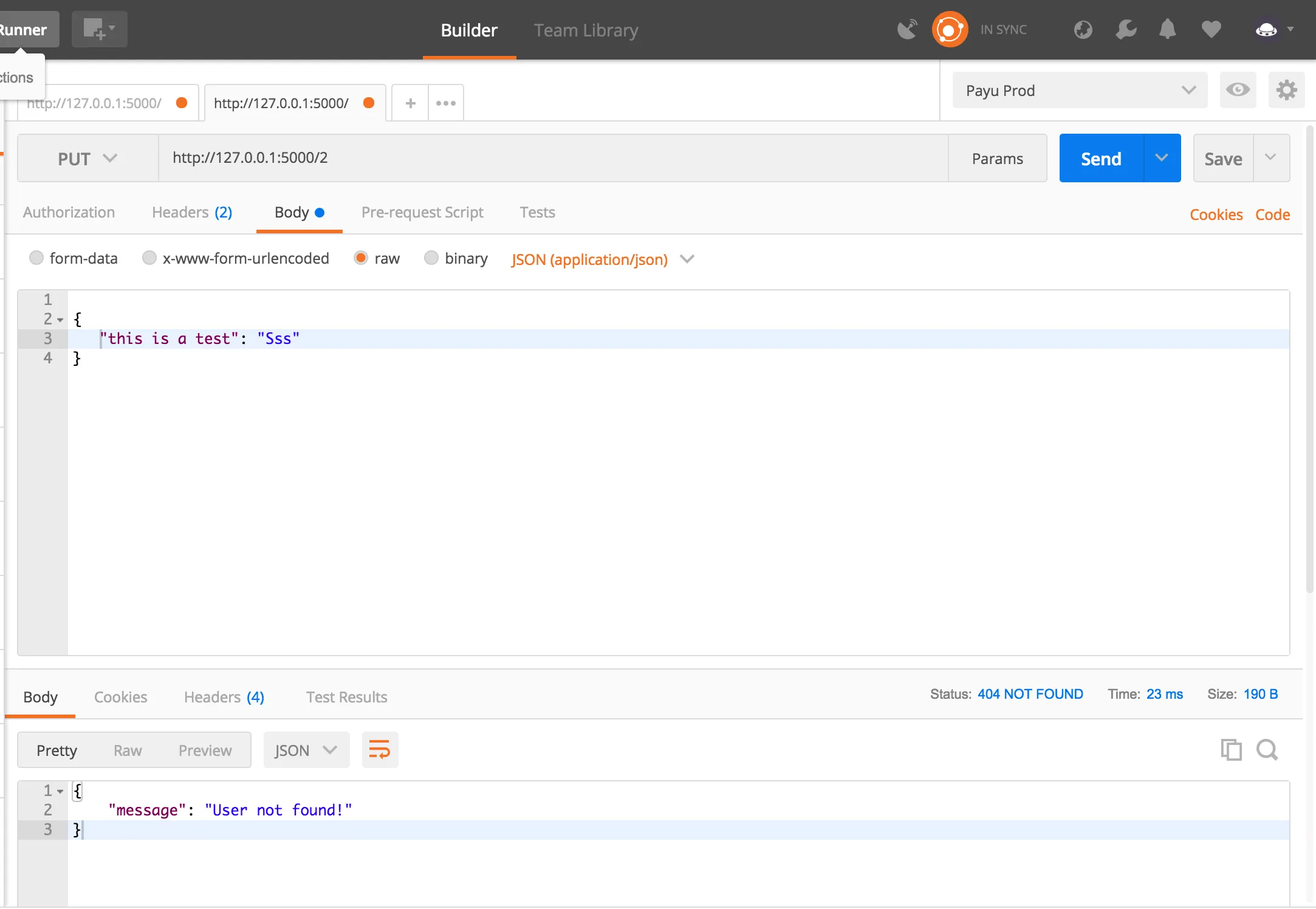The image size is (1316, 909).
Task: Click the satellite interceptor icon
Action: tap(906, 29)
